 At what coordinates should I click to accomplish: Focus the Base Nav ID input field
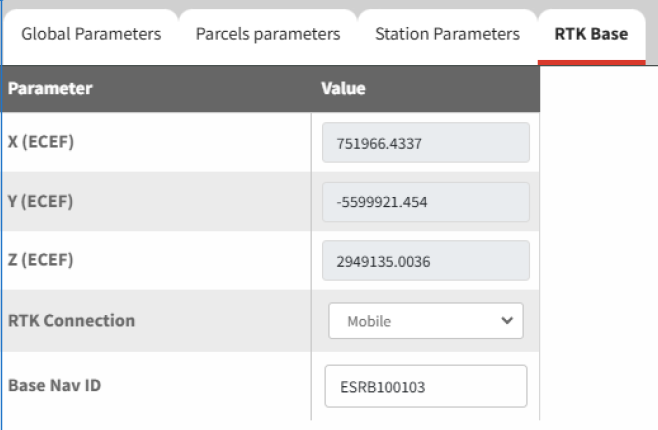tap(426, 386)
